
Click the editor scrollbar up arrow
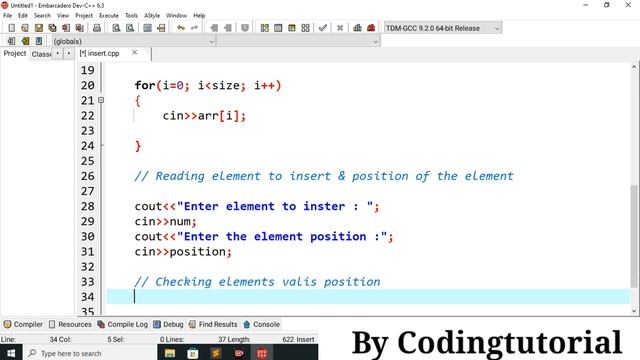[x=634, y=67]
